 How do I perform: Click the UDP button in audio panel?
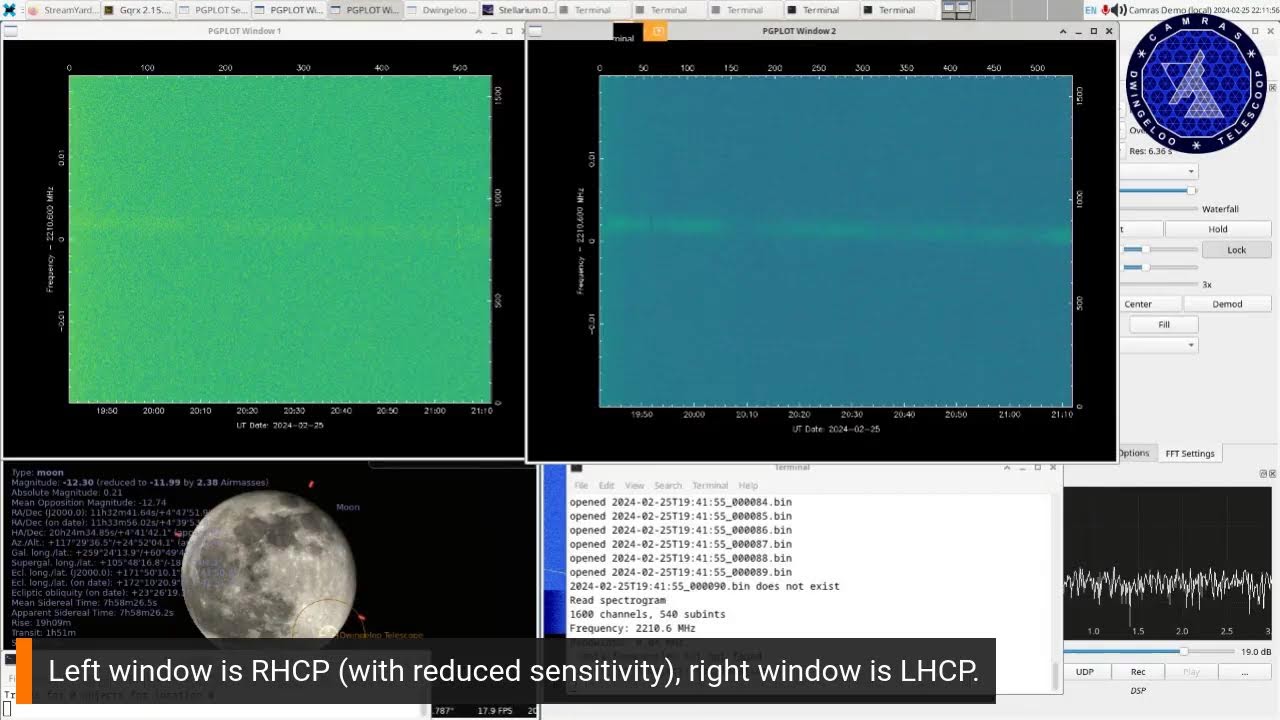(1084, 672)
